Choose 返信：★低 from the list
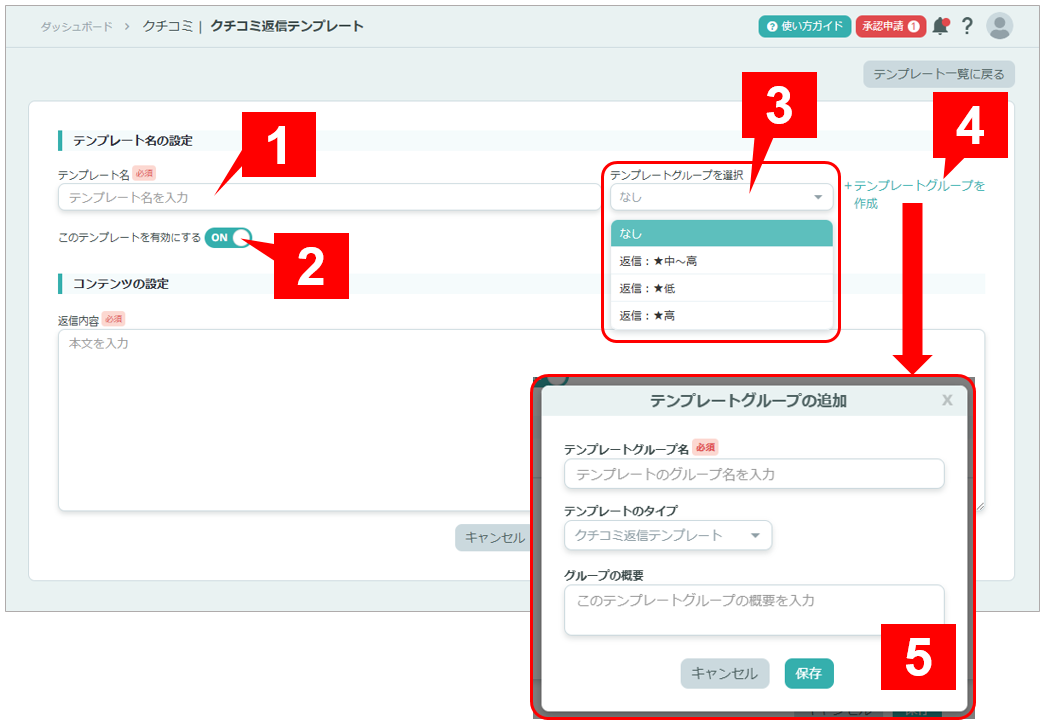 tap(721, 288)
